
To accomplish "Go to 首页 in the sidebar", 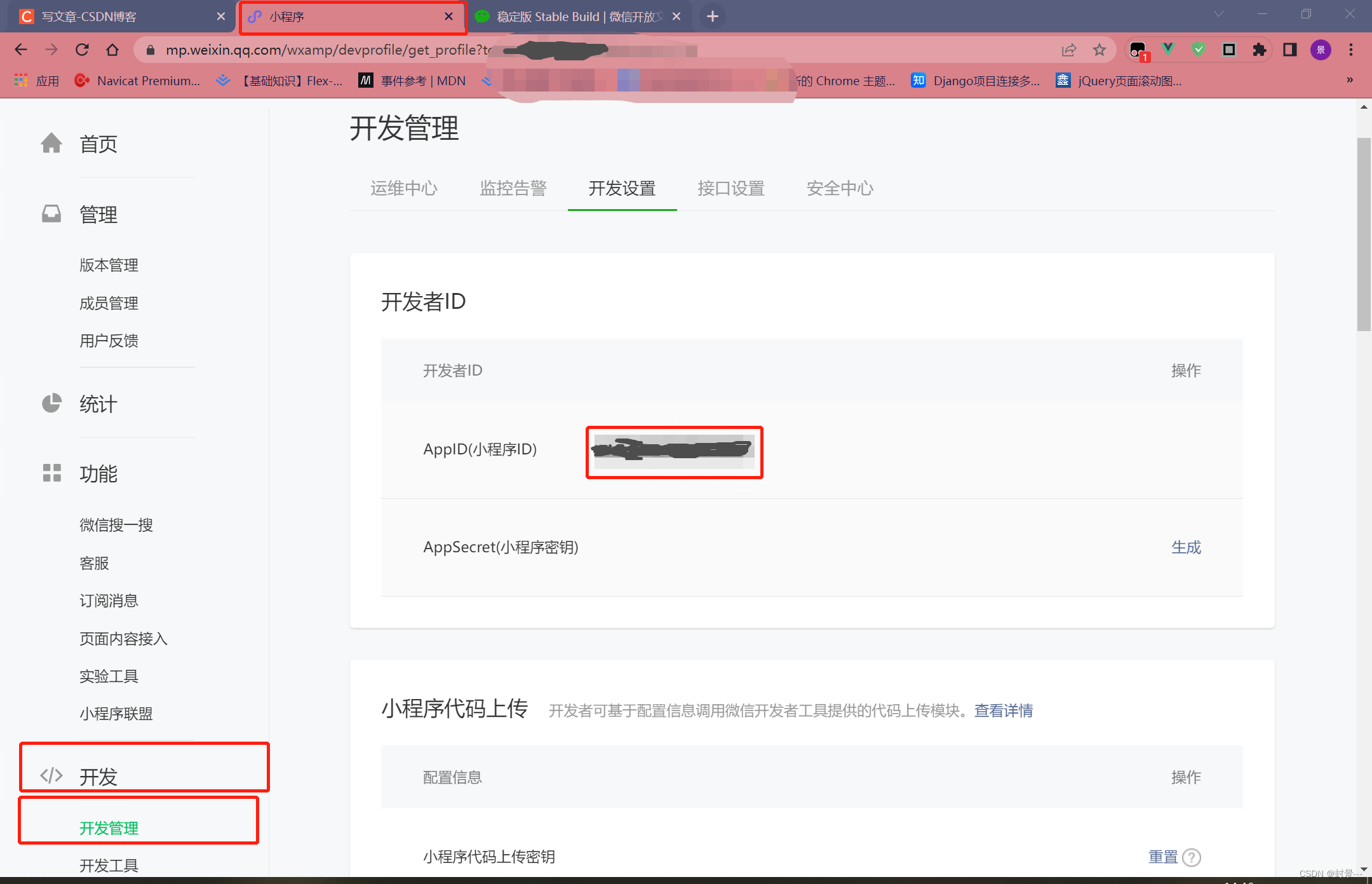I will (x=98, y=144).
